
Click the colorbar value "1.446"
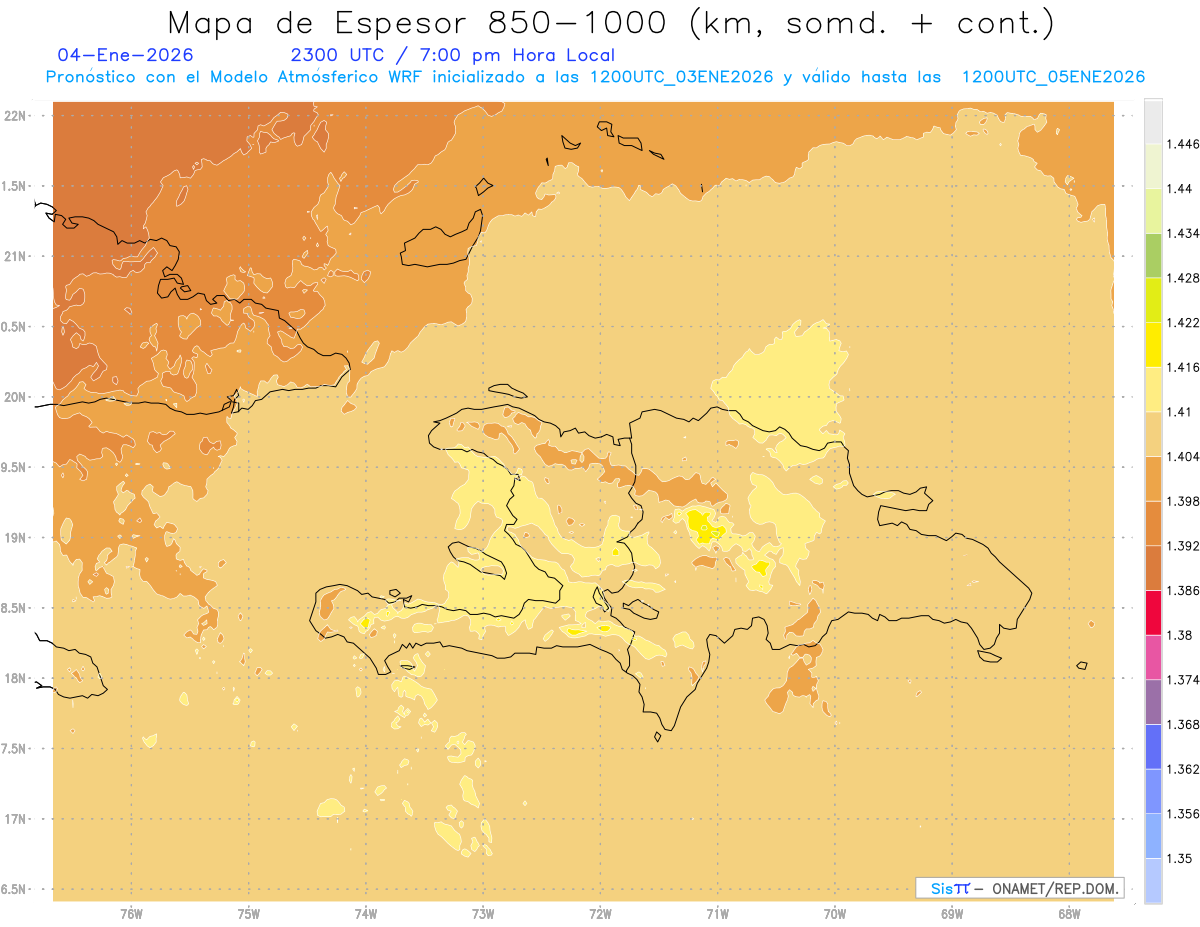click(x=1183, y=144)
